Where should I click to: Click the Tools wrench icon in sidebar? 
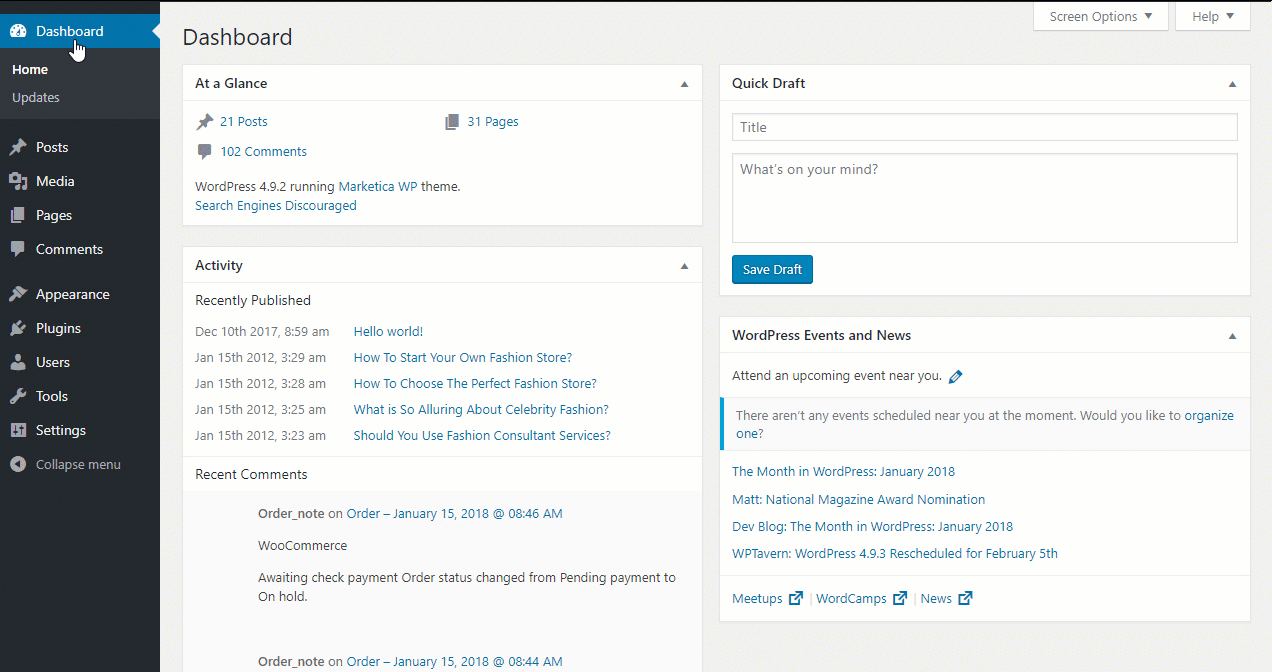coord(18,396)
